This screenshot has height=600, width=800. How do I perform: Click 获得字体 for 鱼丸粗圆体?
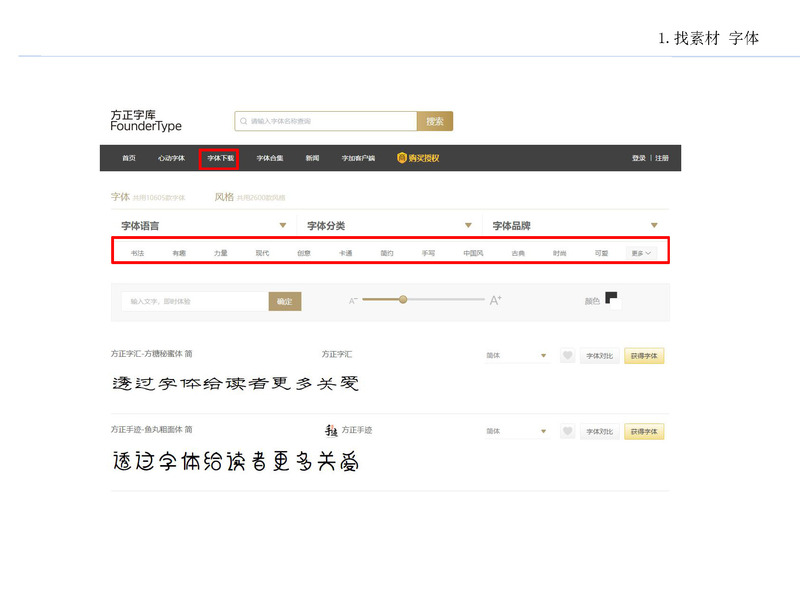(x=644, y=432)
